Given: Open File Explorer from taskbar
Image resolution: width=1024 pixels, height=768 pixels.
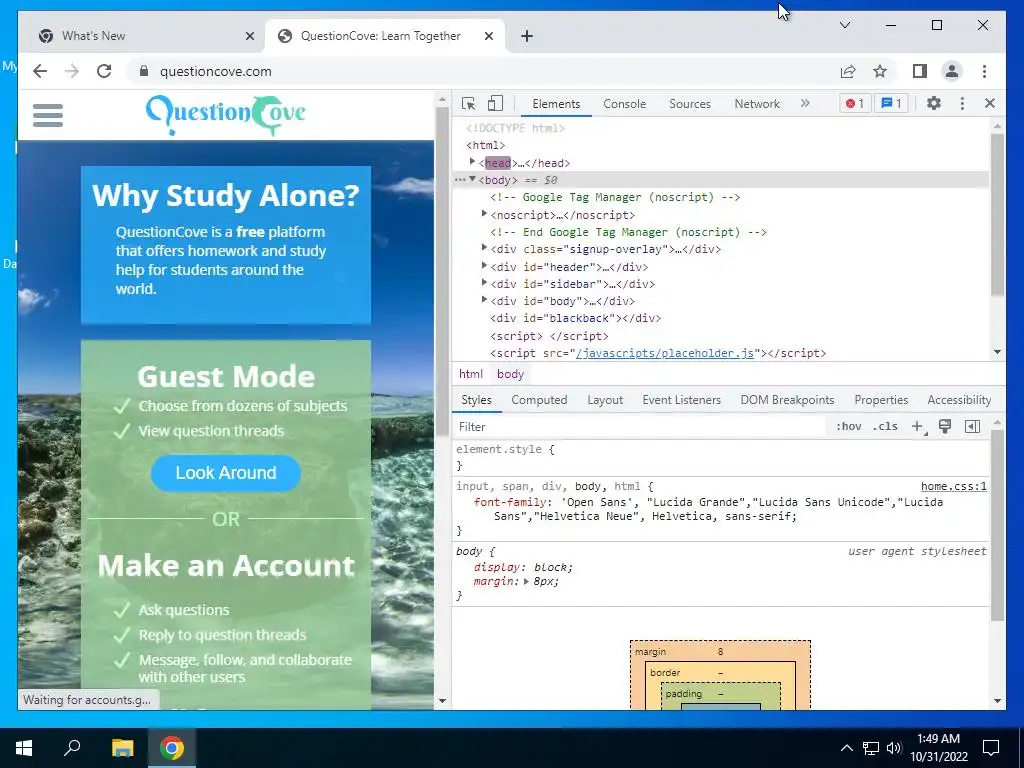Looking at the screenshot, I should click(x=122, y=748).
